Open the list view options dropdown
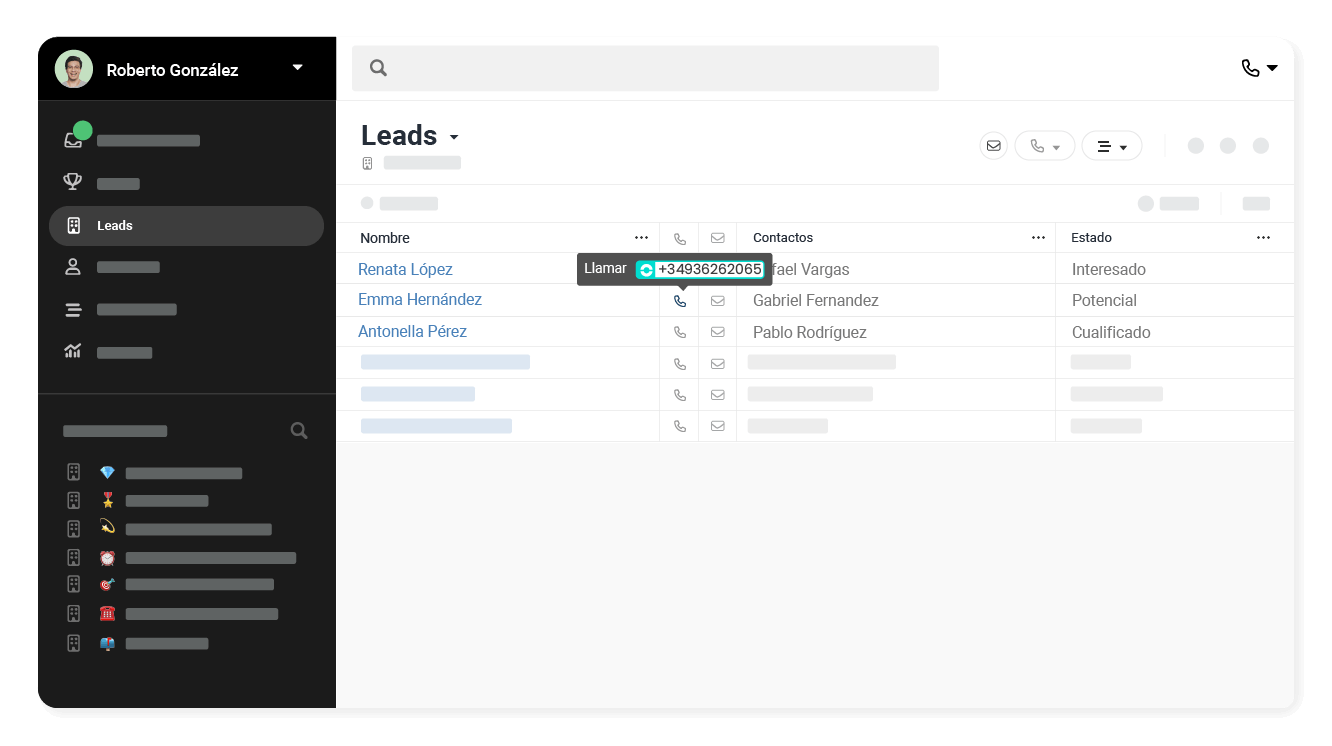Screen dimensions: 1332x746 [x=1111, y=146]
